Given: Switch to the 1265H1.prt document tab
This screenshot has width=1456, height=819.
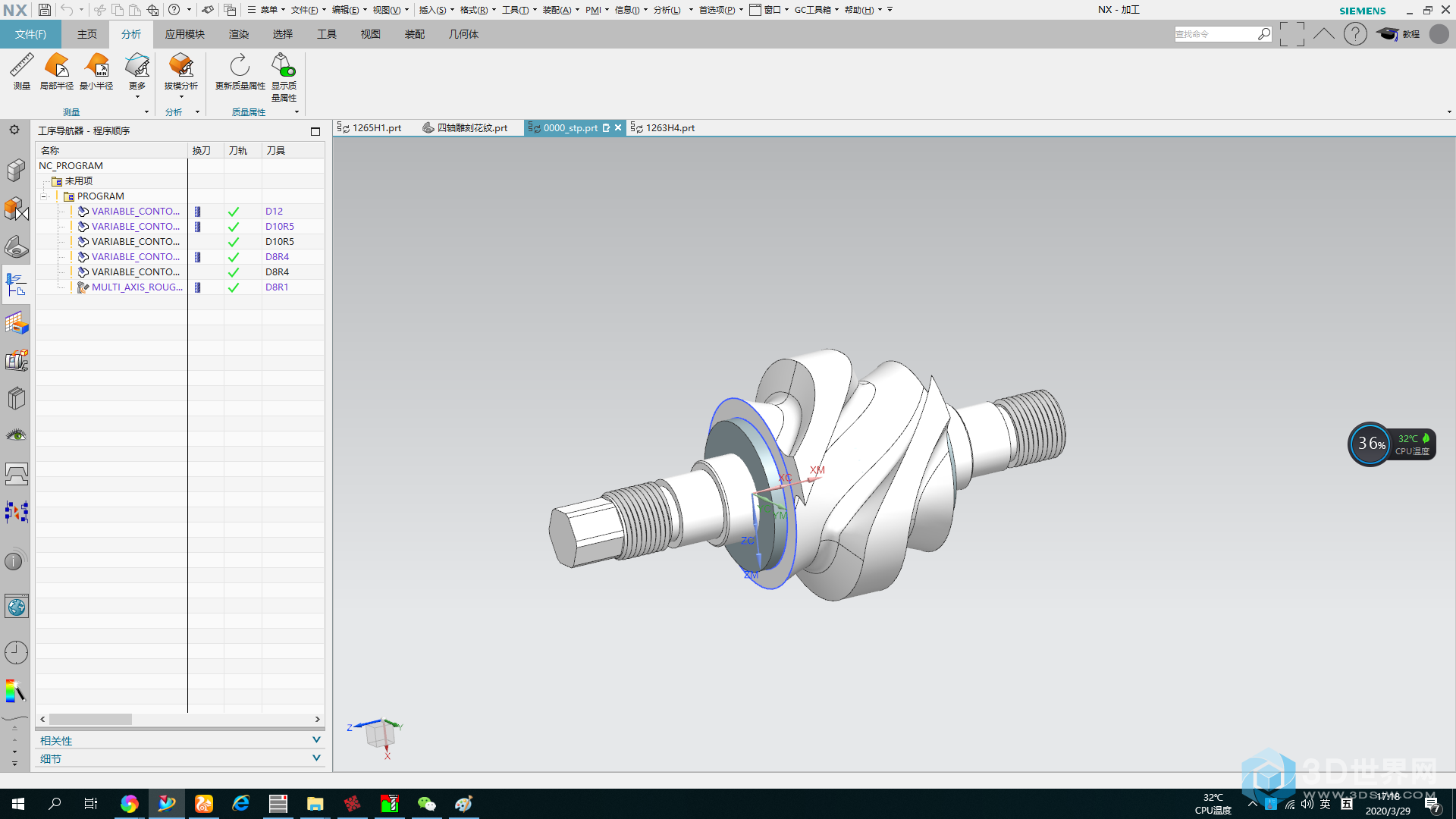Looking at the screenshot, I should pyautogui.click(x=369, y=128).
